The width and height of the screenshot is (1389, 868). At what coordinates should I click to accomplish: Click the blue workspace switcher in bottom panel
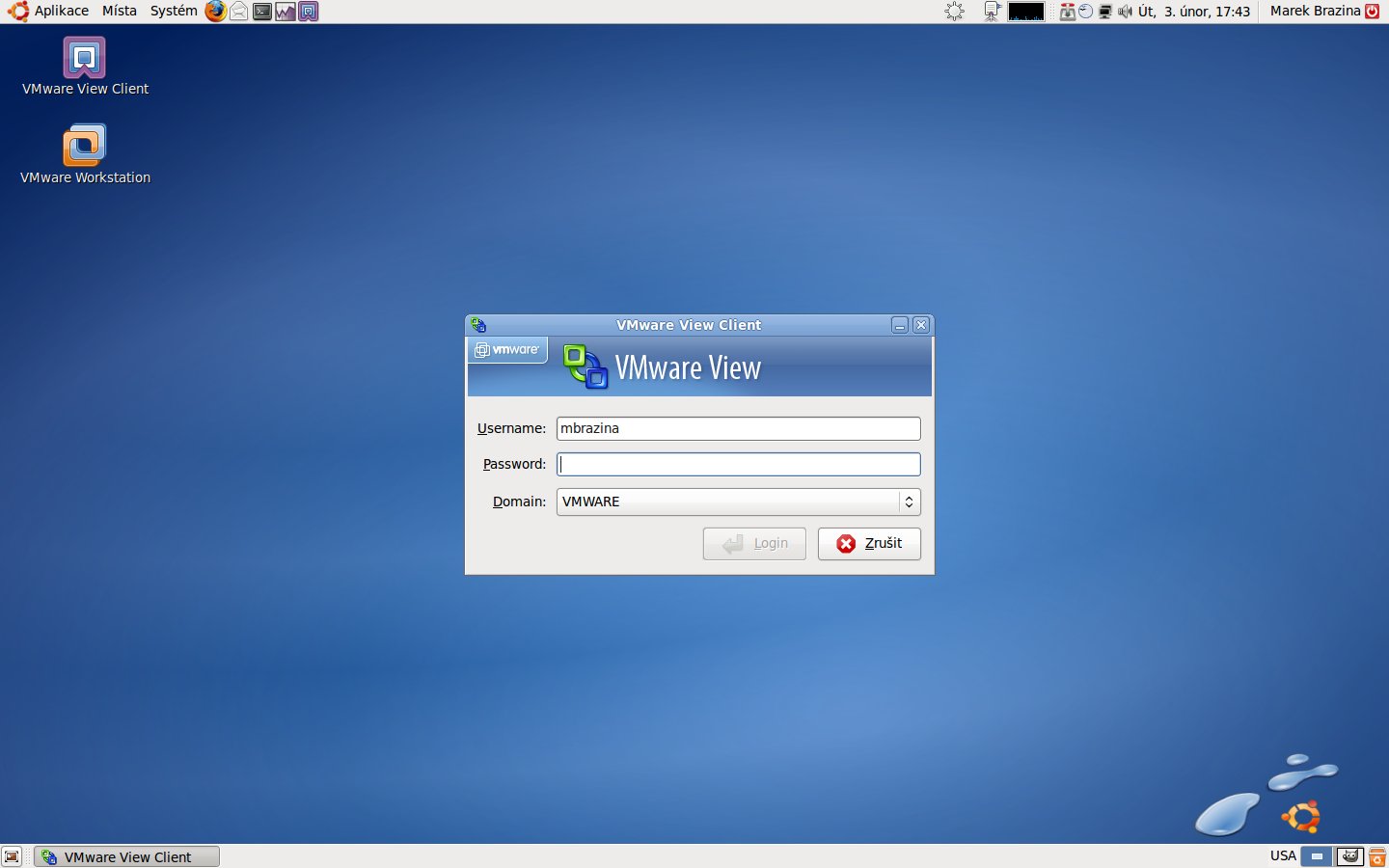click(1317, 856)
